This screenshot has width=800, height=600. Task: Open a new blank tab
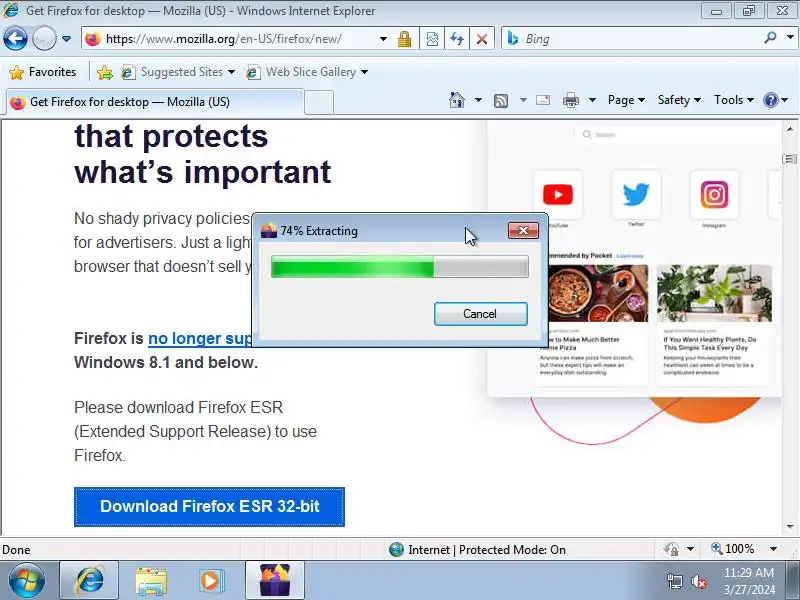point(319,102)
